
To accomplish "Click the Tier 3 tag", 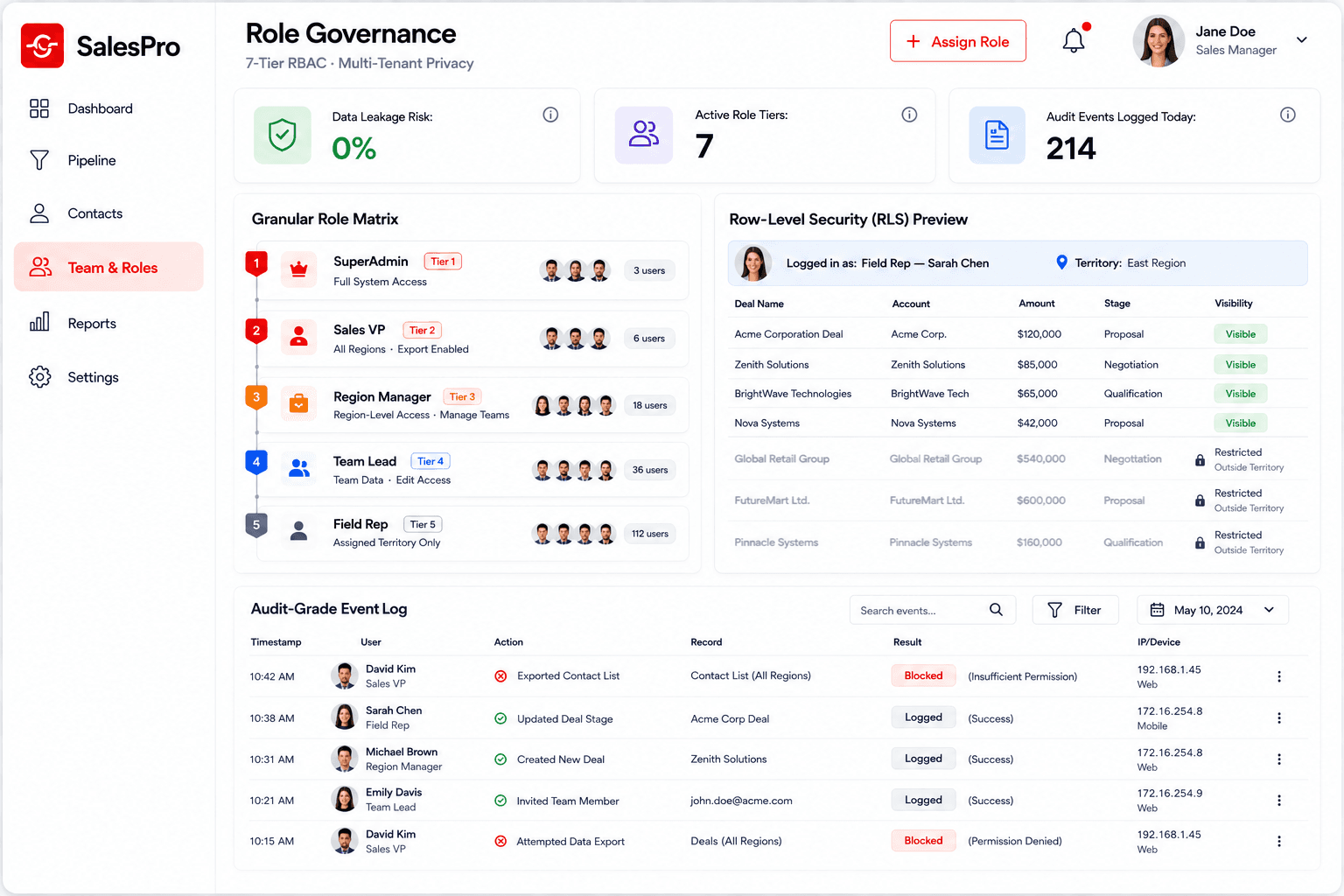I will [x=462, y=396].
